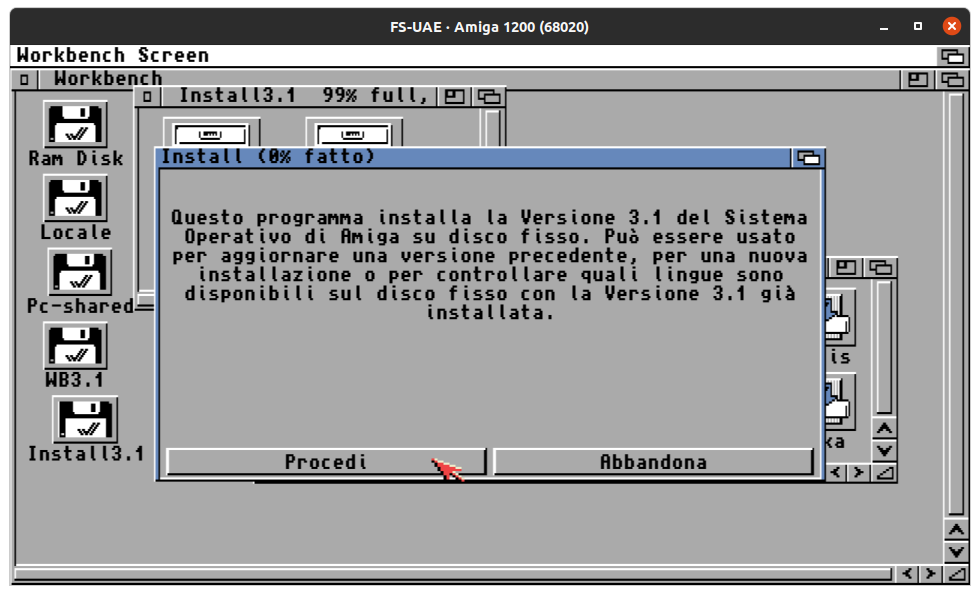The width and height of the screenshot is (980, 595).
Task: Click zoom gadget of Install3.1 window
Action: click(454, 96)
